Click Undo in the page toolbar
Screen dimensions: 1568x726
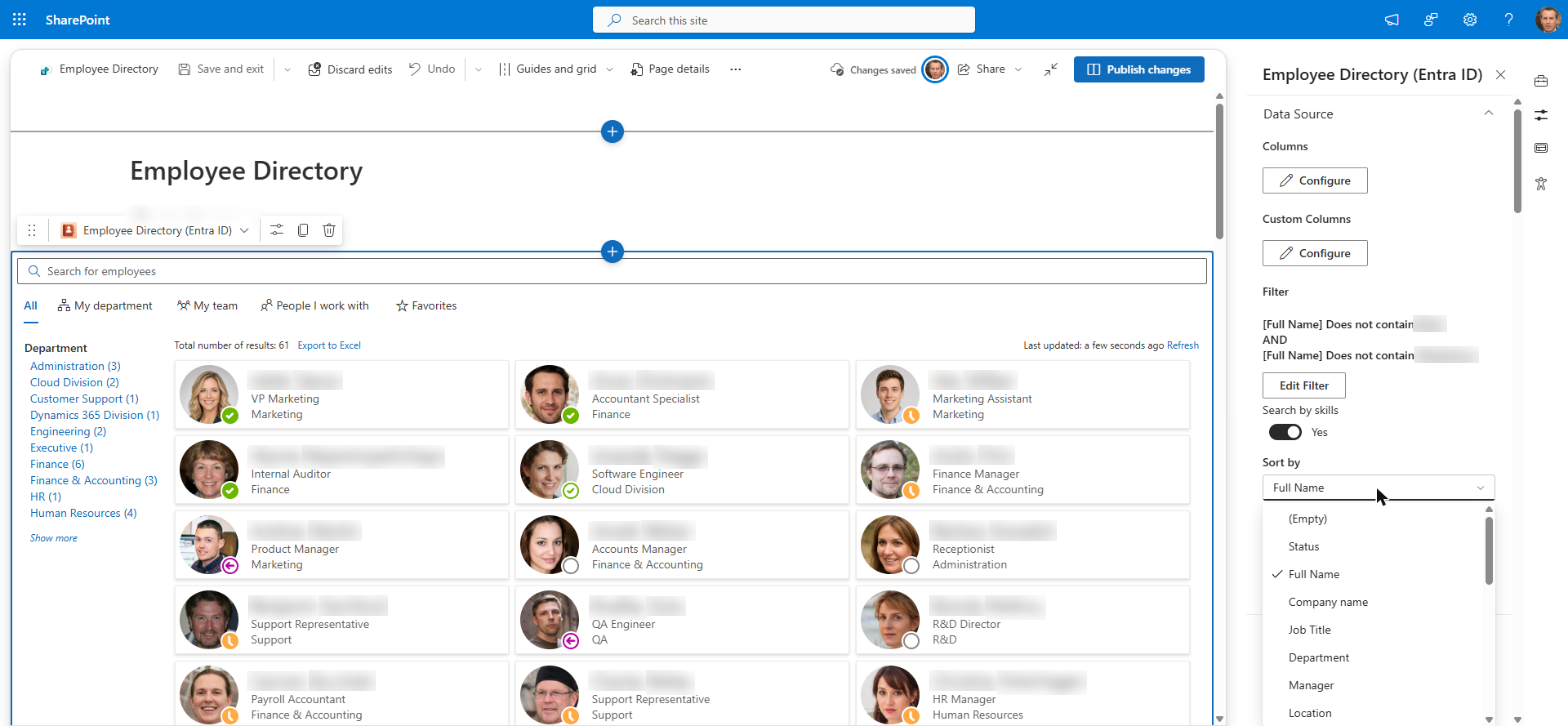coord(432,69)
